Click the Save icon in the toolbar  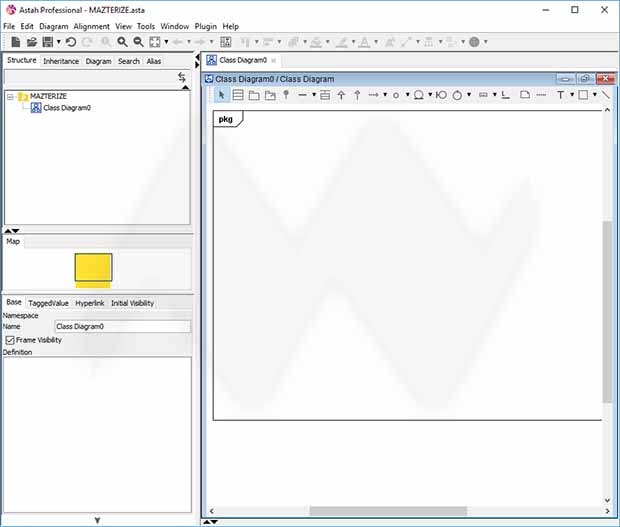click(47, 42)
